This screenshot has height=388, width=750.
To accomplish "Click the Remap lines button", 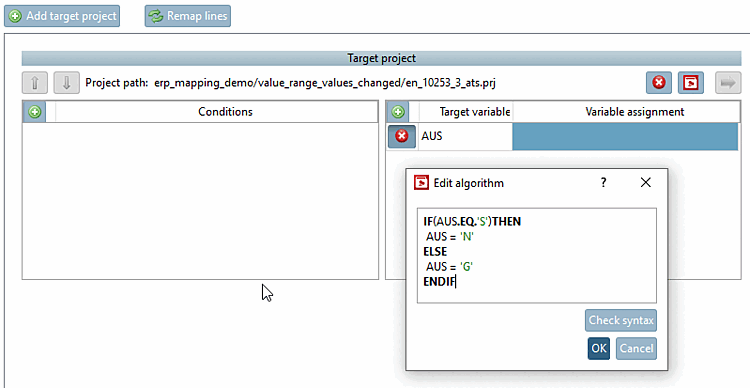I will click(x=188, y=16).
